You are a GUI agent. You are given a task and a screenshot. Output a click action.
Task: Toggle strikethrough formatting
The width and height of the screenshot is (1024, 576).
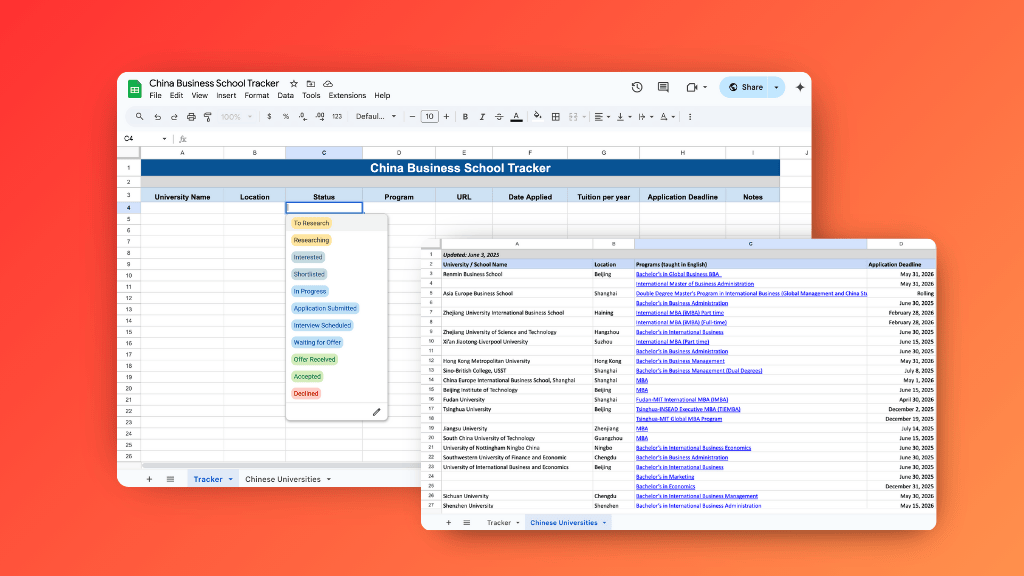pyautogui.click(x=499, y=117)
